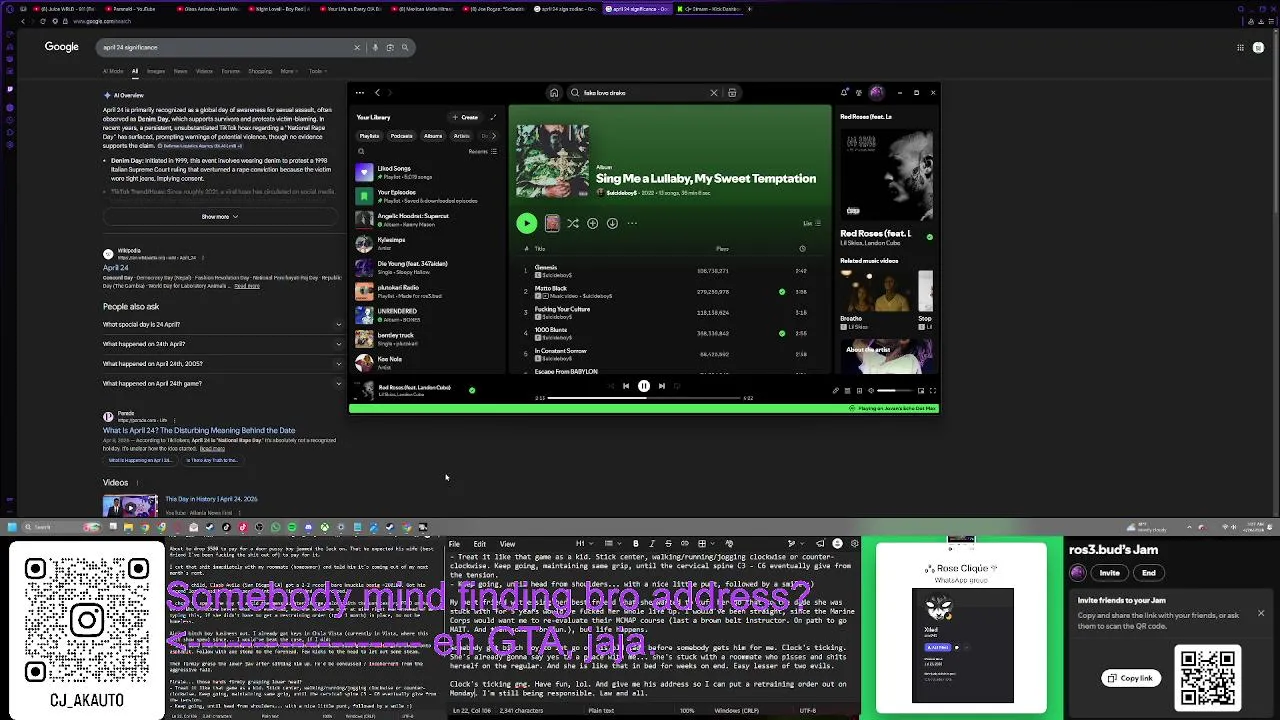Seek within the Spotify progress bar
Screen dimensions: 1280x720
[x=646, y=398]
